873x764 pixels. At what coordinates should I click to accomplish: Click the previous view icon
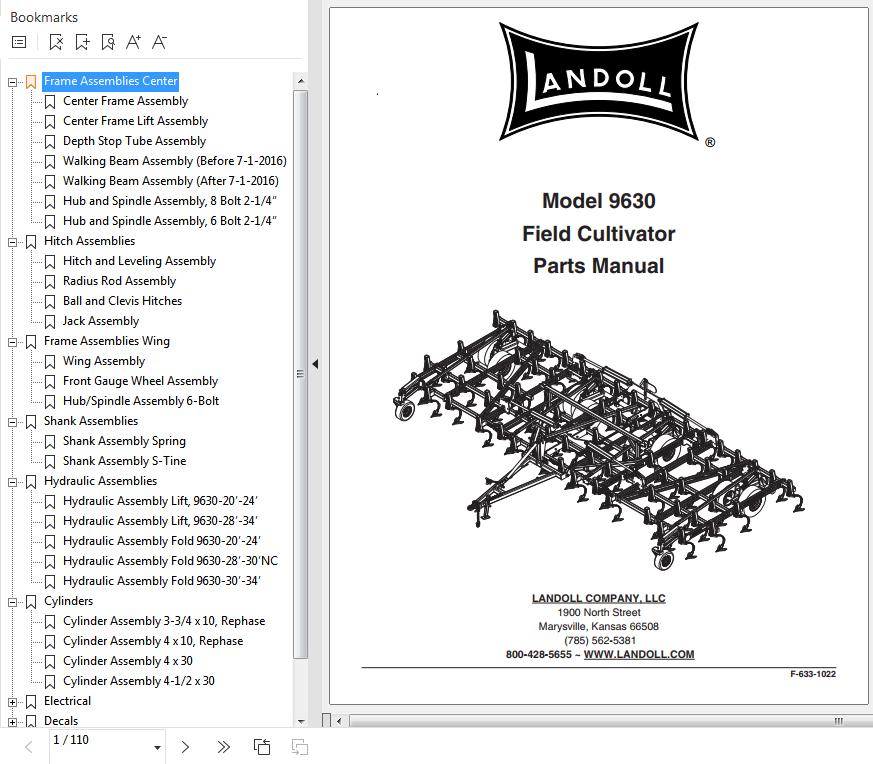click(262, 747)
